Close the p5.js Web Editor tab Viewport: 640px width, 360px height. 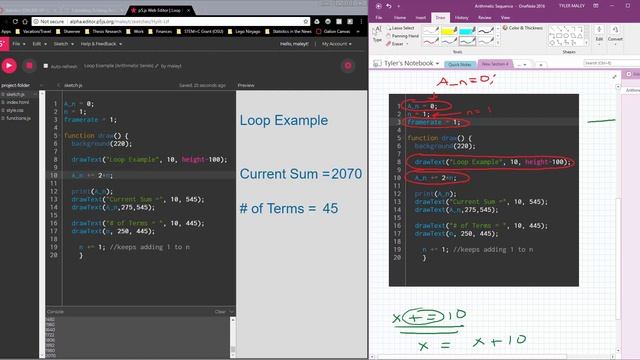[x=188, y=10]
